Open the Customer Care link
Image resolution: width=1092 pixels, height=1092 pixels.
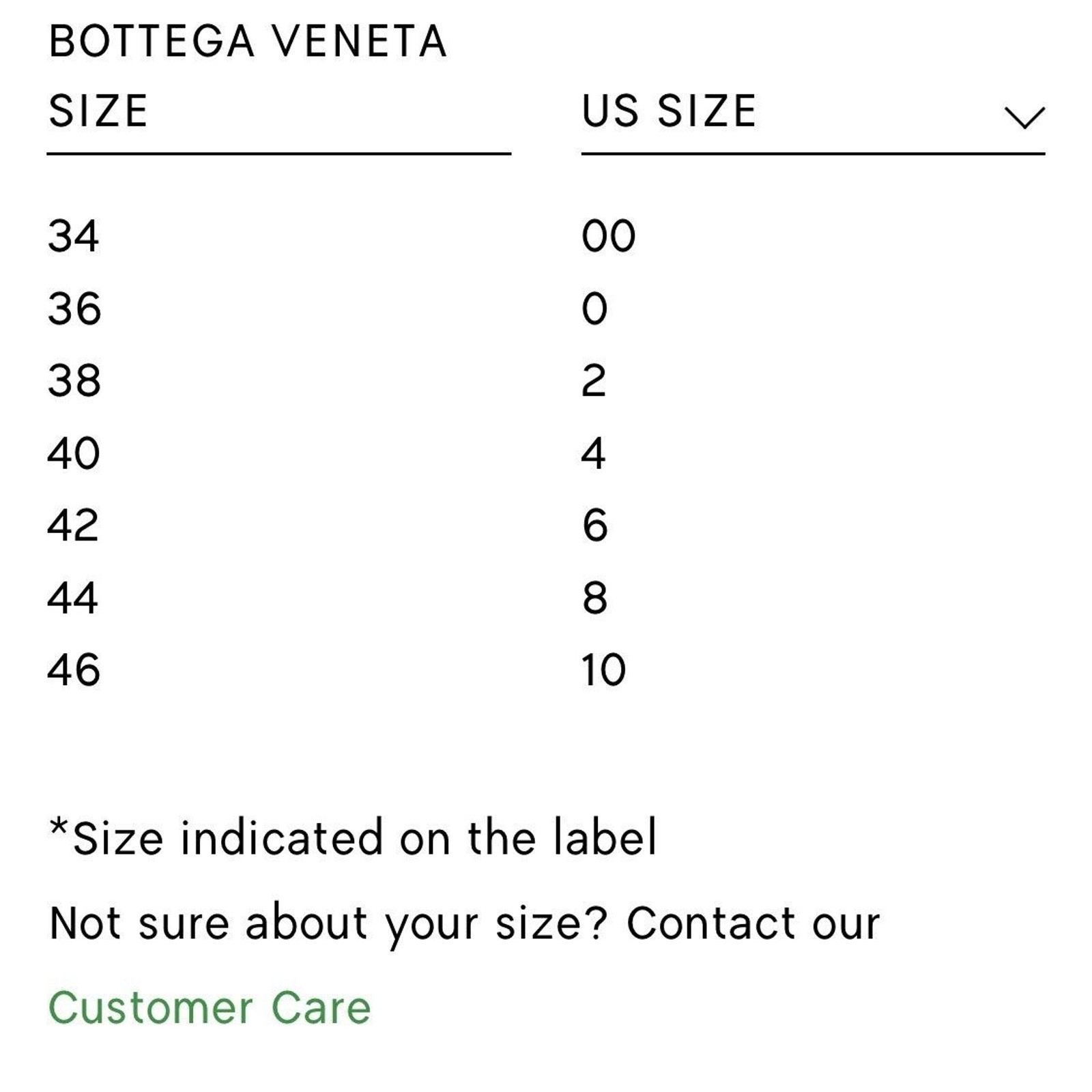click(210, 1008)
